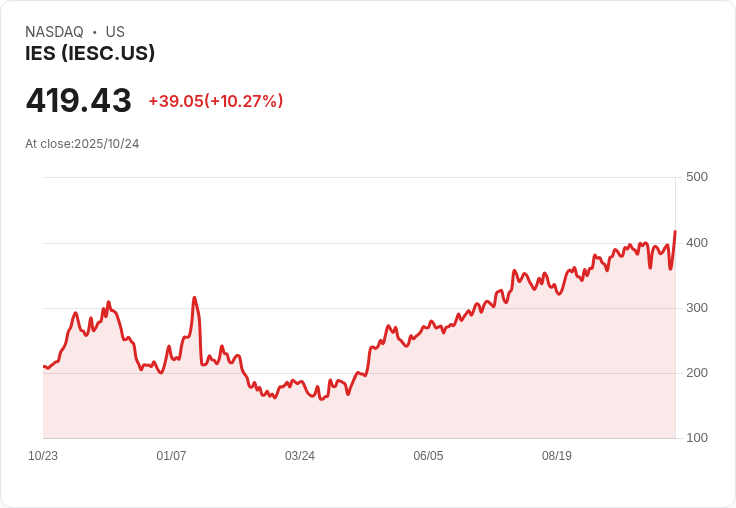Click the 419.43 closing price
The image size is (736, 508).
point(78,101)
